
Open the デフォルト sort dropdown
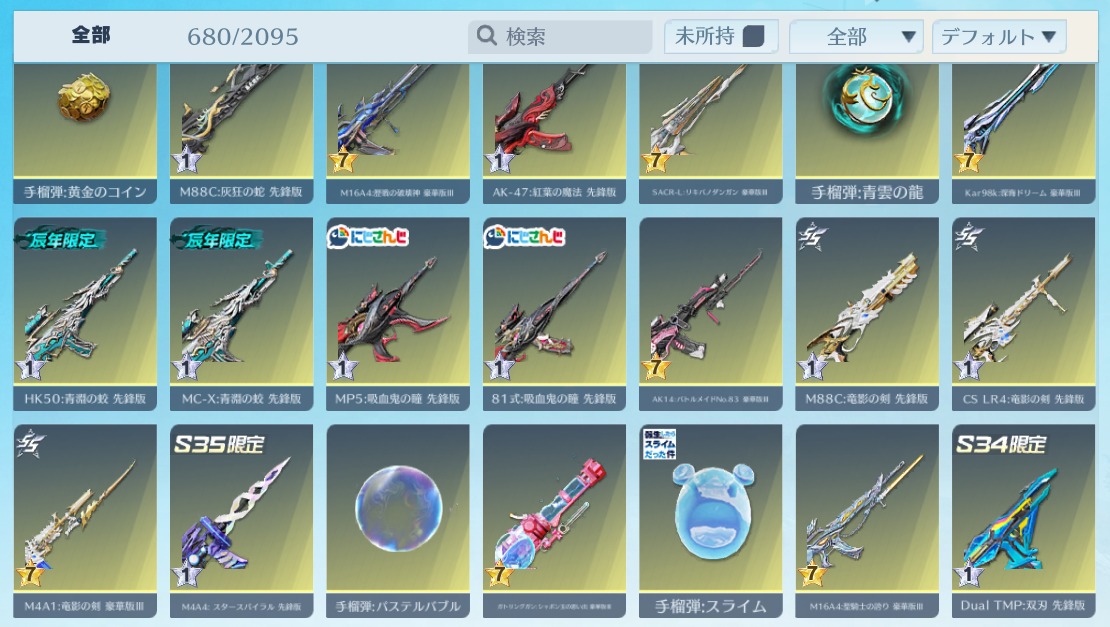[x=999, y=37]
